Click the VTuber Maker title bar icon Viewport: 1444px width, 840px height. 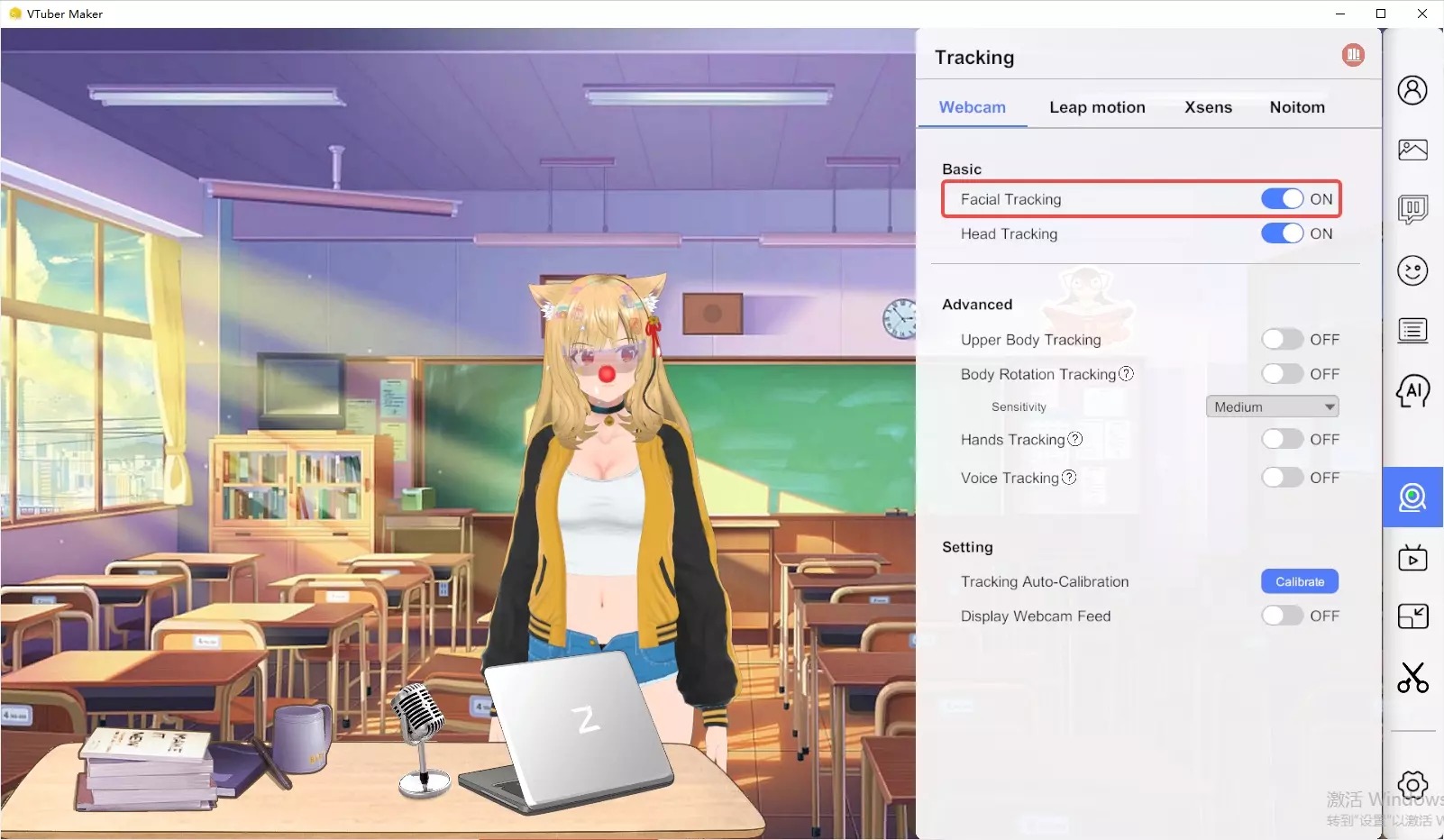click(x=15, y=14)
